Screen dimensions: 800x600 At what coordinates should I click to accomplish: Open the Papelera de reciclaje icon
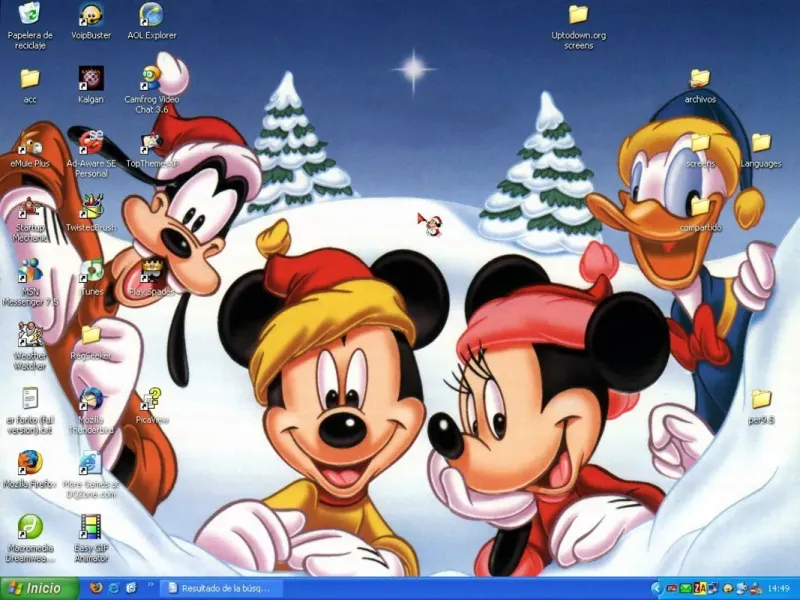coord(30,26)
